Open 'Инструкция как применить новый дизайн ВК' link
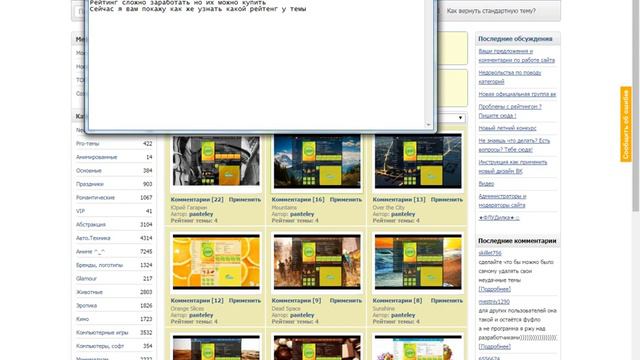640x360 pixels. click(513, 167)
